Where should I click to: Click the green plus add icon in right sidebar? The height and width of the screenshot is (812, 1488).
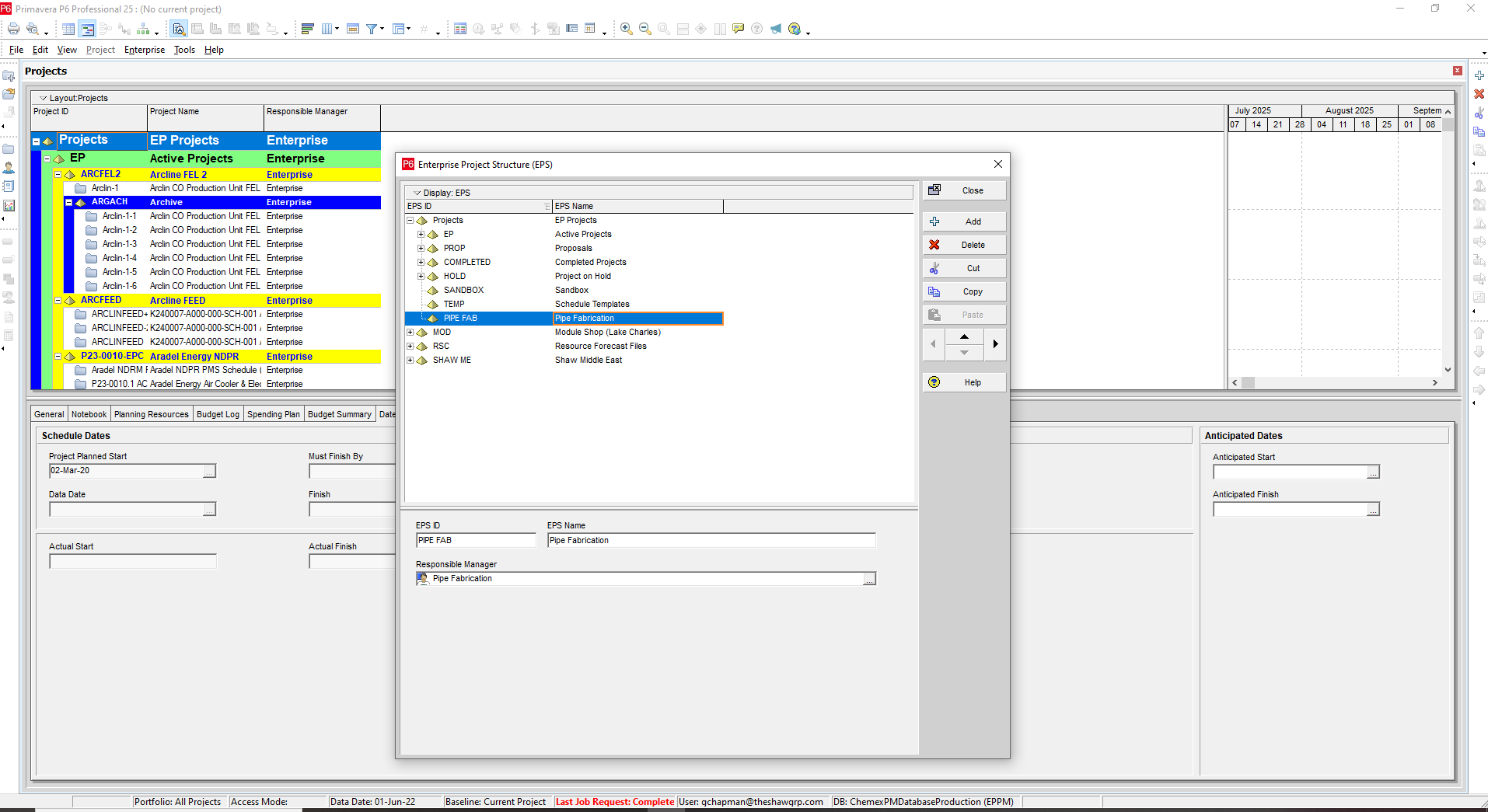(1479, 75)
